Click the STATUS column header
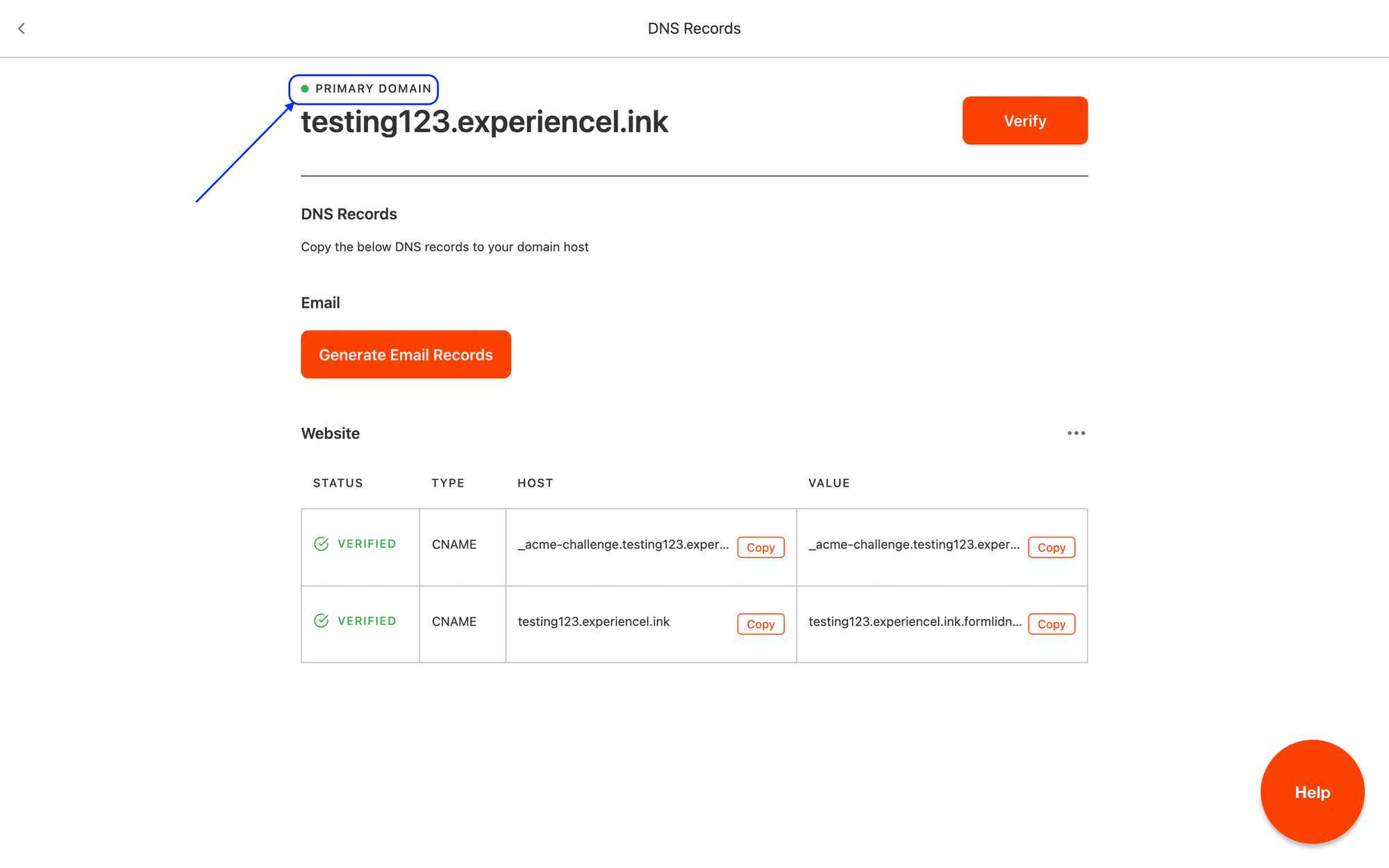Viewport: 1389px width, 868px height. (x=338, y=483)
